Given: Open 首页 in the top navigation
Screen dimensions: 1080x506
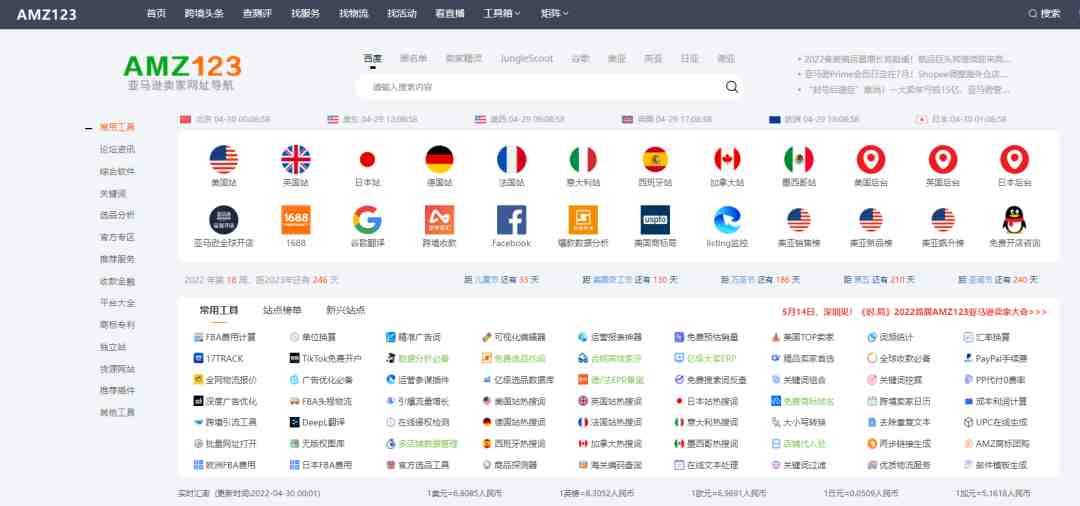Looking at the screenshot, I should coord(156,13).
